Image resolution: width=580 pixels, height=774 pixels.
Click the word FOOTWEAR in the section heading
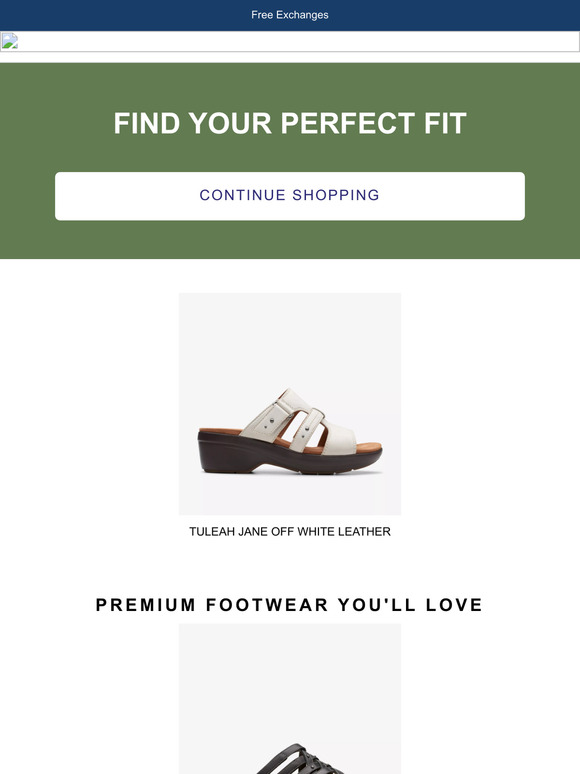(267, 605)
